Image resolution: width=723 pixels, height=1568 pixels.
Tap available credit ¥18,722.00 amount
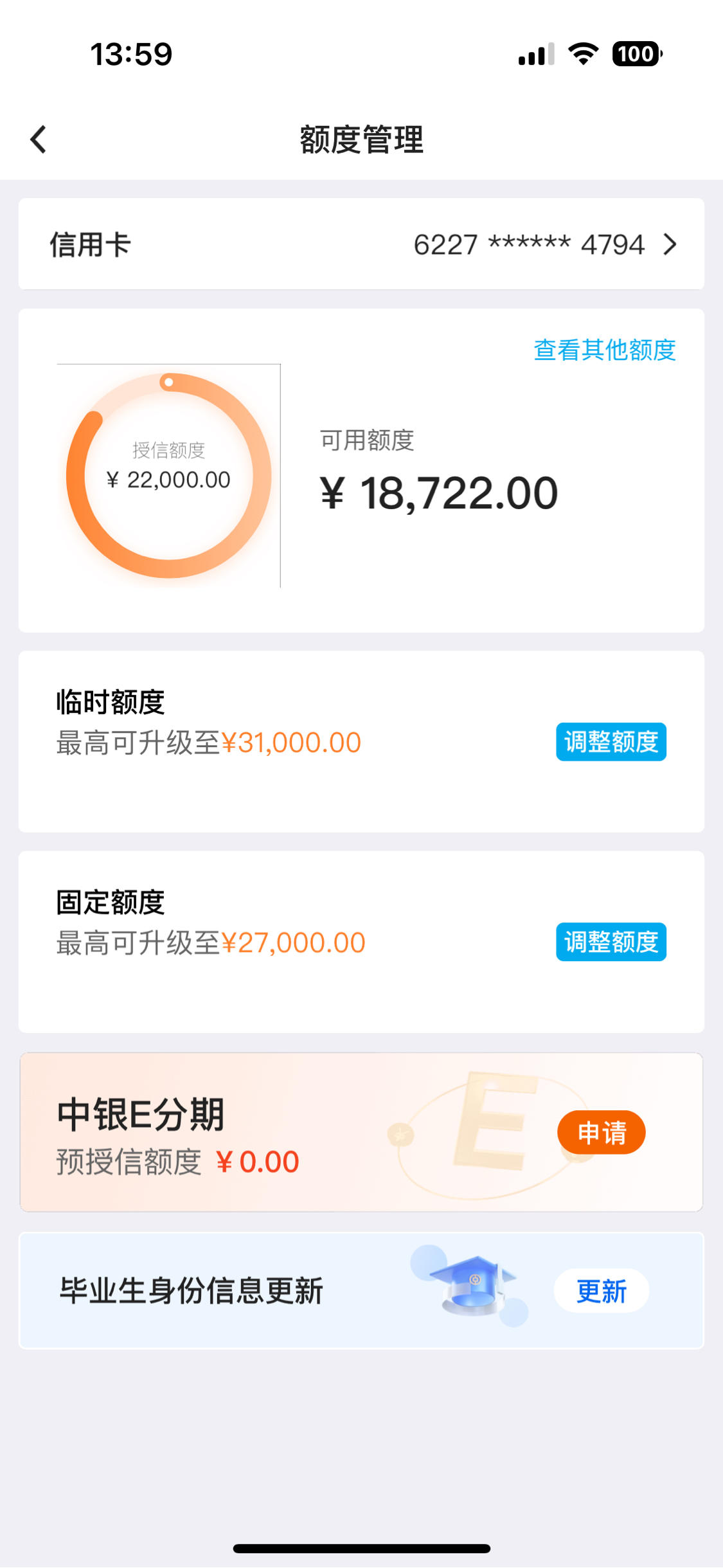pyautogui.click(x=439, y=494)
